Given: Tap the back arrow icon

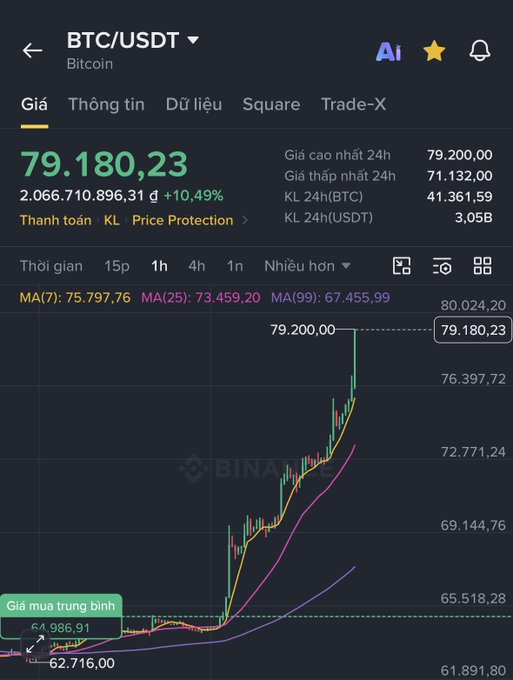Looking at the screenshot, I should (33, 51).
